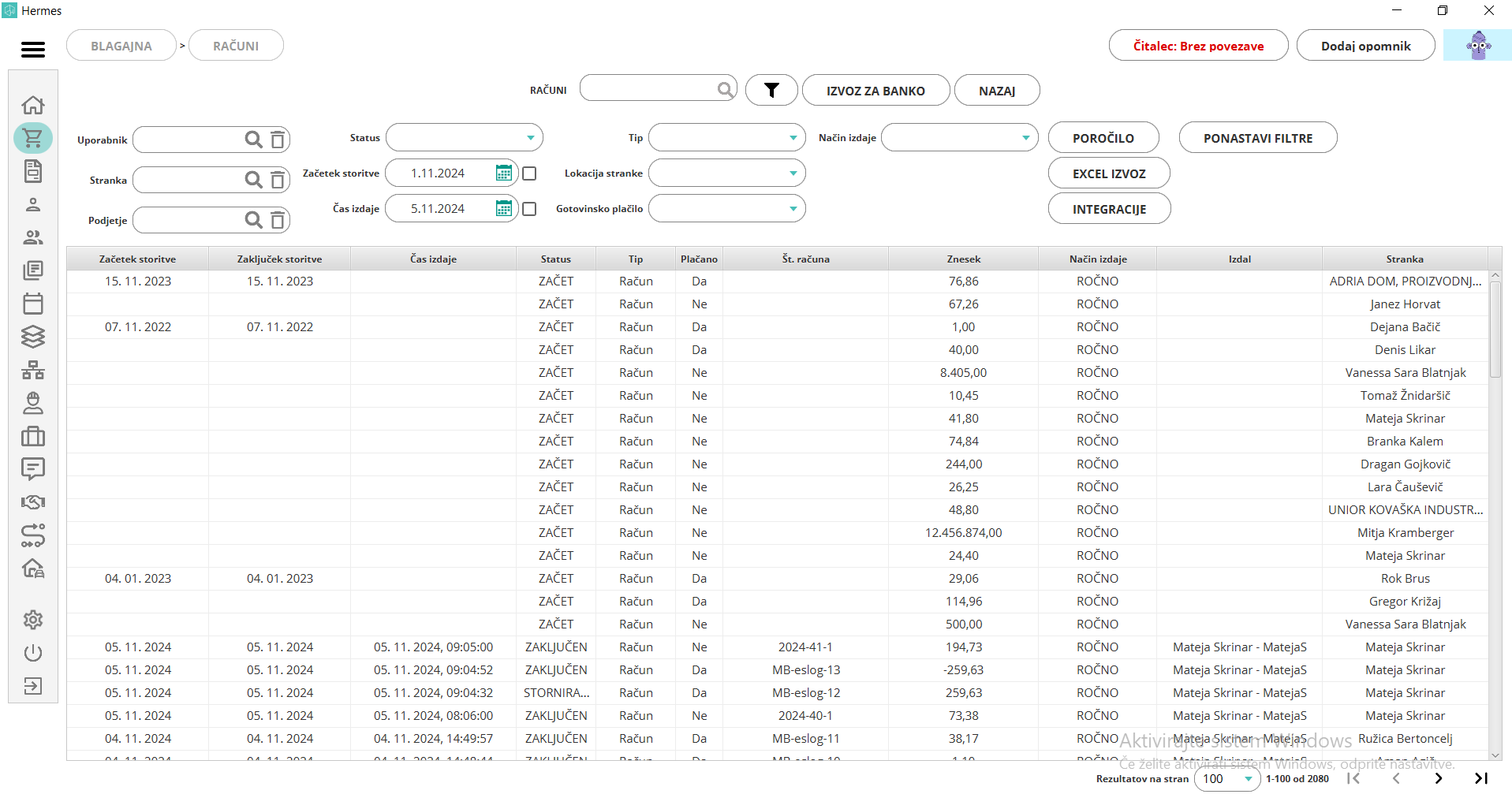Open the document clipboard sidebar icon
The width and height of the screenshot is (1512, 809).
coord(33,171)
